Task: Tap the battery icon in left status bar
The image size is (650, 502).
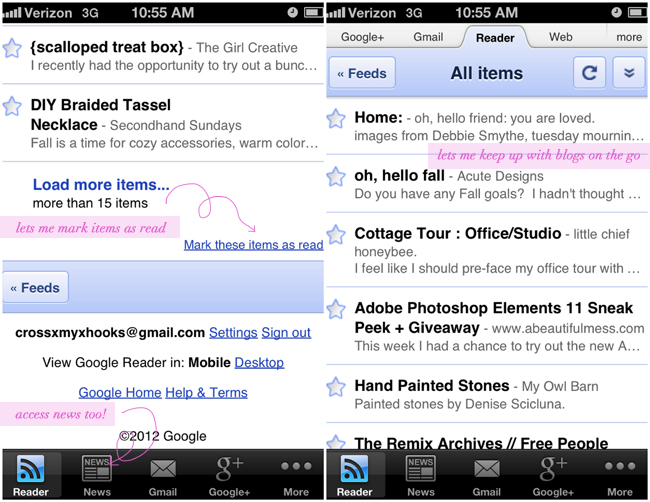Action: pyautogui.click(x=313, y=12)
